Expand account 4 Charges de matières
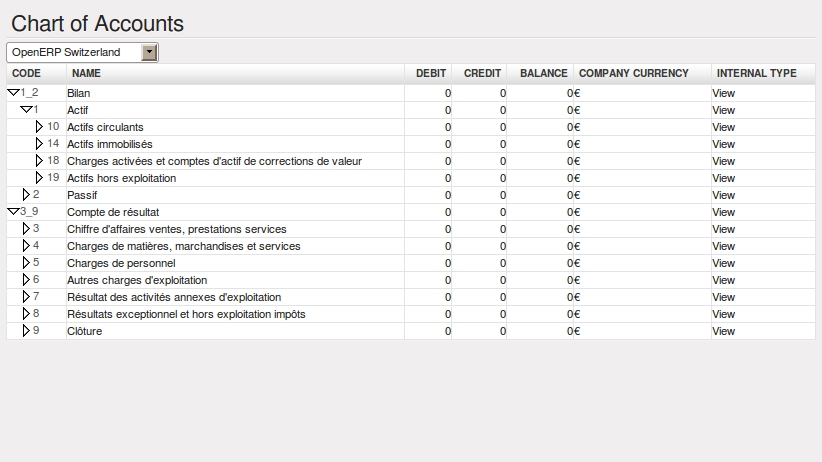Viewport: 822px width, 462px height. tap(26, 246)
